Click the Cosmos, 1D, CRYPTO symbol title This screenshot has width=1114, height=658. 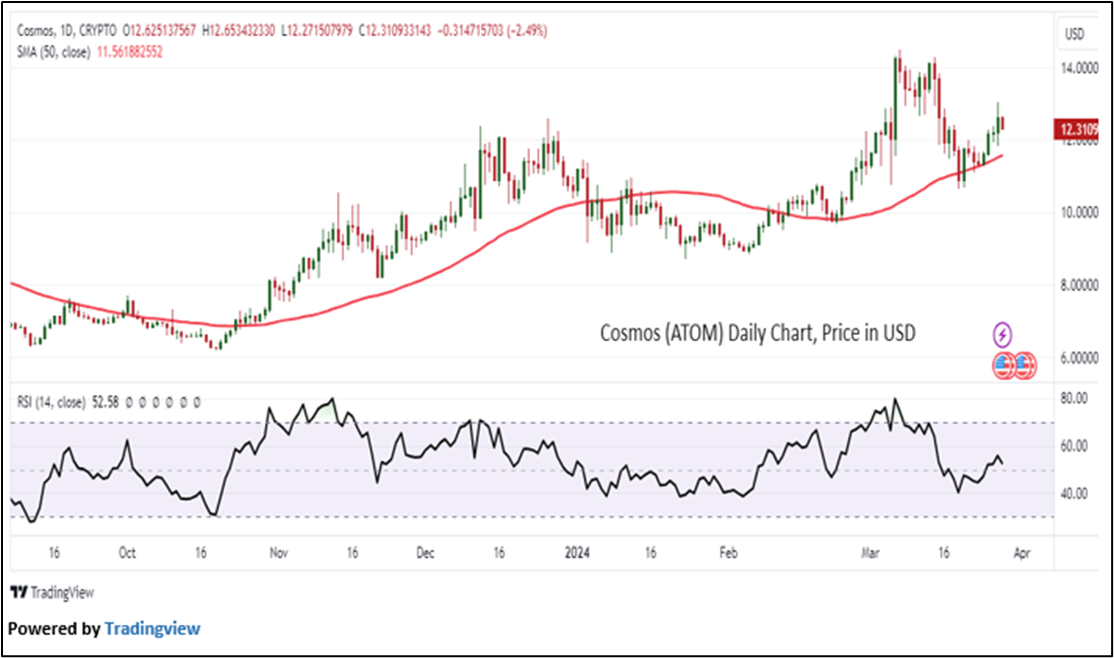(x=67, y=31)
